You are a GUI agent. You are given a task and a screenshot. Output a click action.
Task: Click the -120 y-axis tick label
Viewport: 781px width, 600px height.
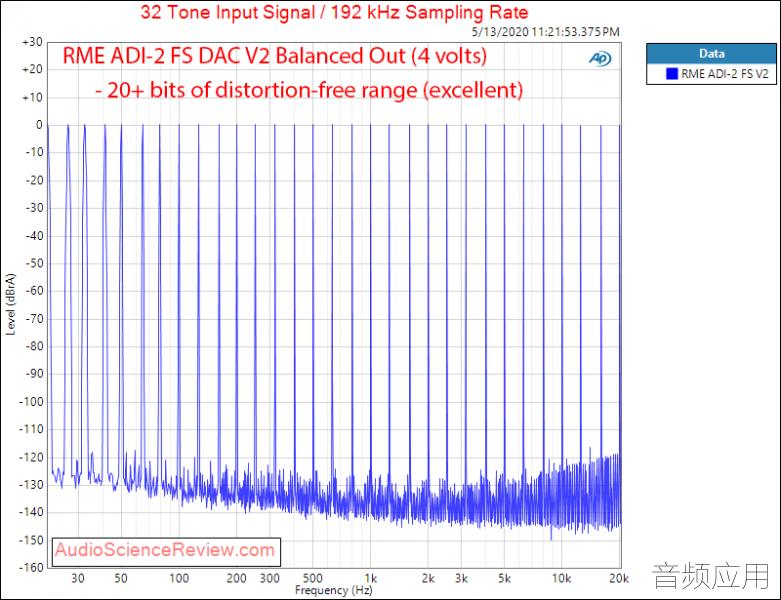31,457
